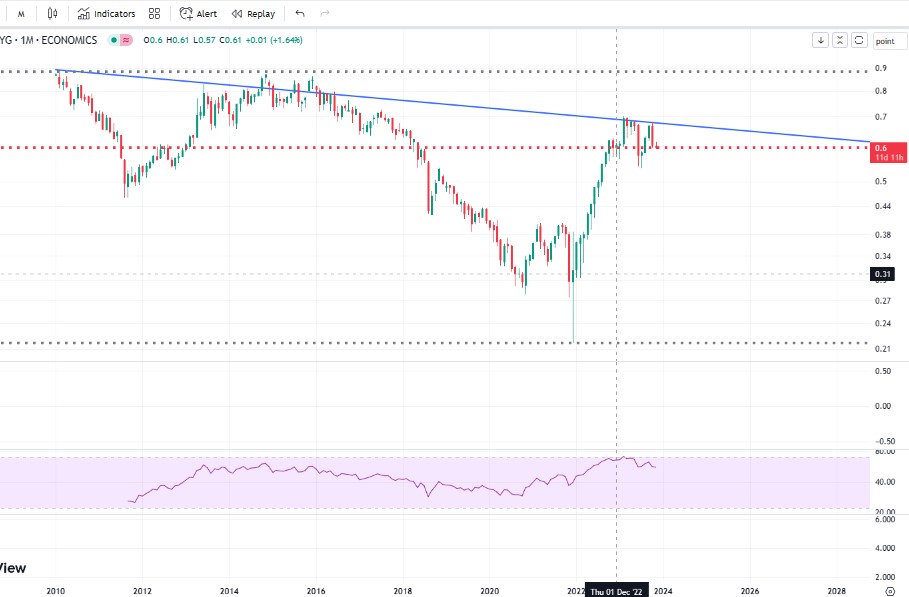Click the down arrow pane button
This screenshot has width=909, height=597.
click(820, 40)
